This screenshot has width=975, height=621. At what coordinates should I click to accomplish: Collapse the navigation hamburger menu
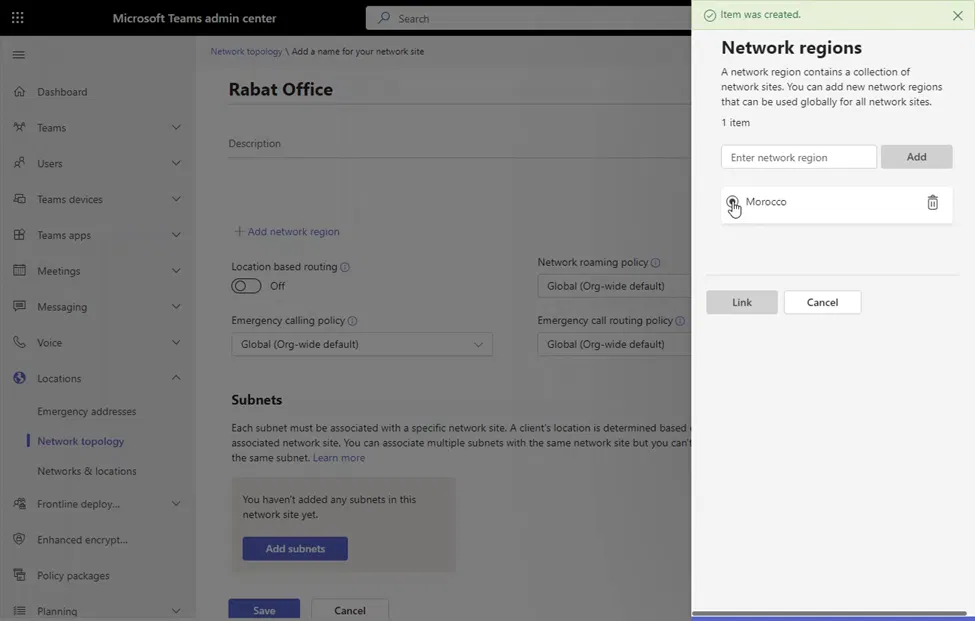pos(18,55)
